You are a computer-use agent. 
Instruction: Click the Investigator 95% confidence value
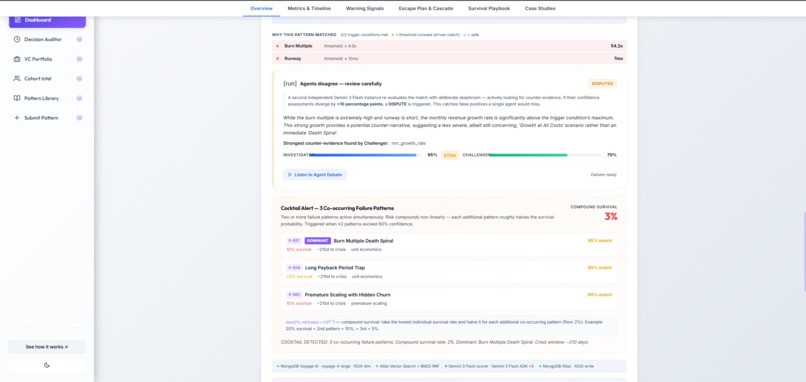point(432,155)
